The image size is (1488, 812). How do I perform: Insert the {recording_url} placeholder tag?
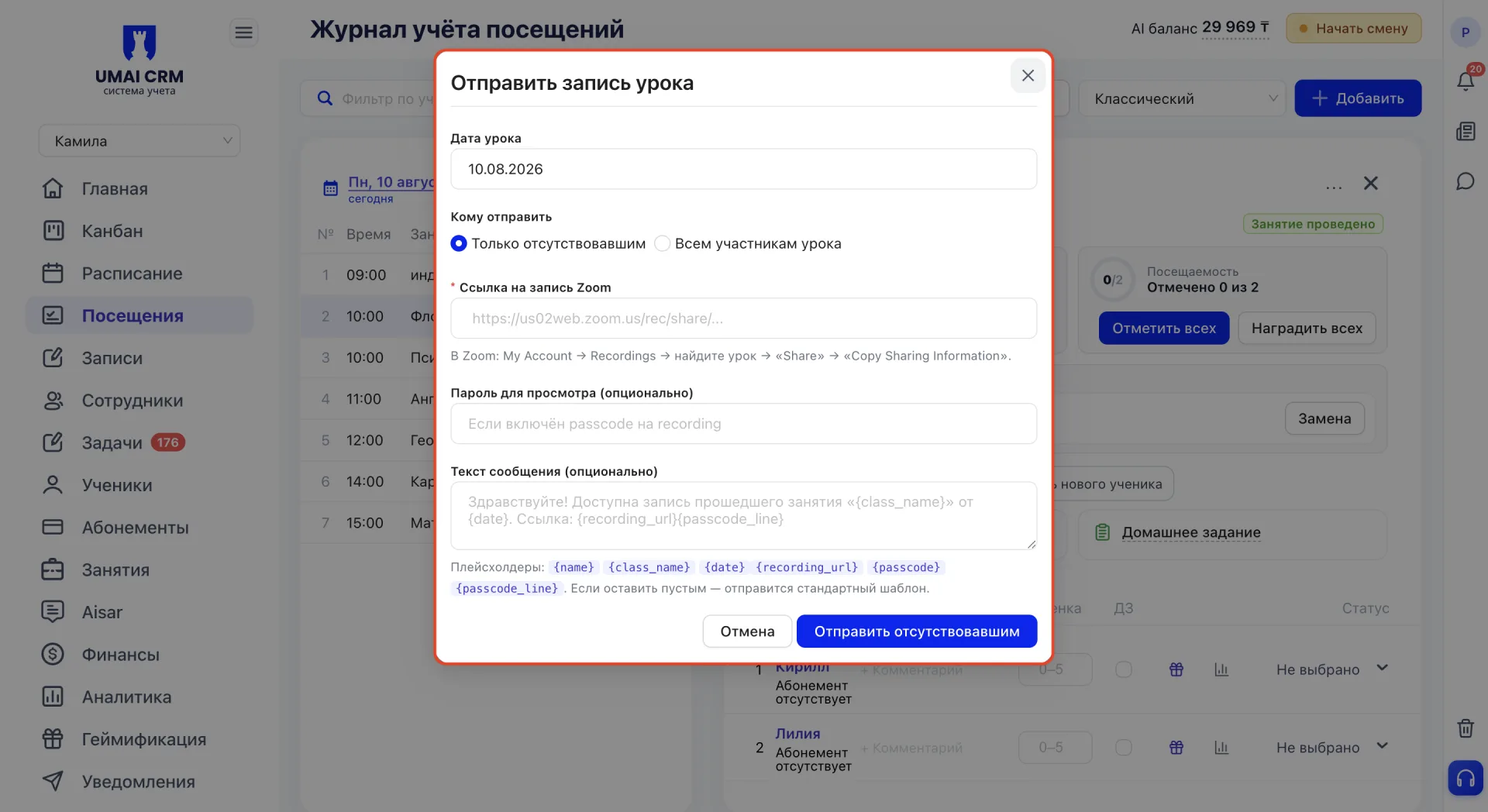(x=807, y=567)
